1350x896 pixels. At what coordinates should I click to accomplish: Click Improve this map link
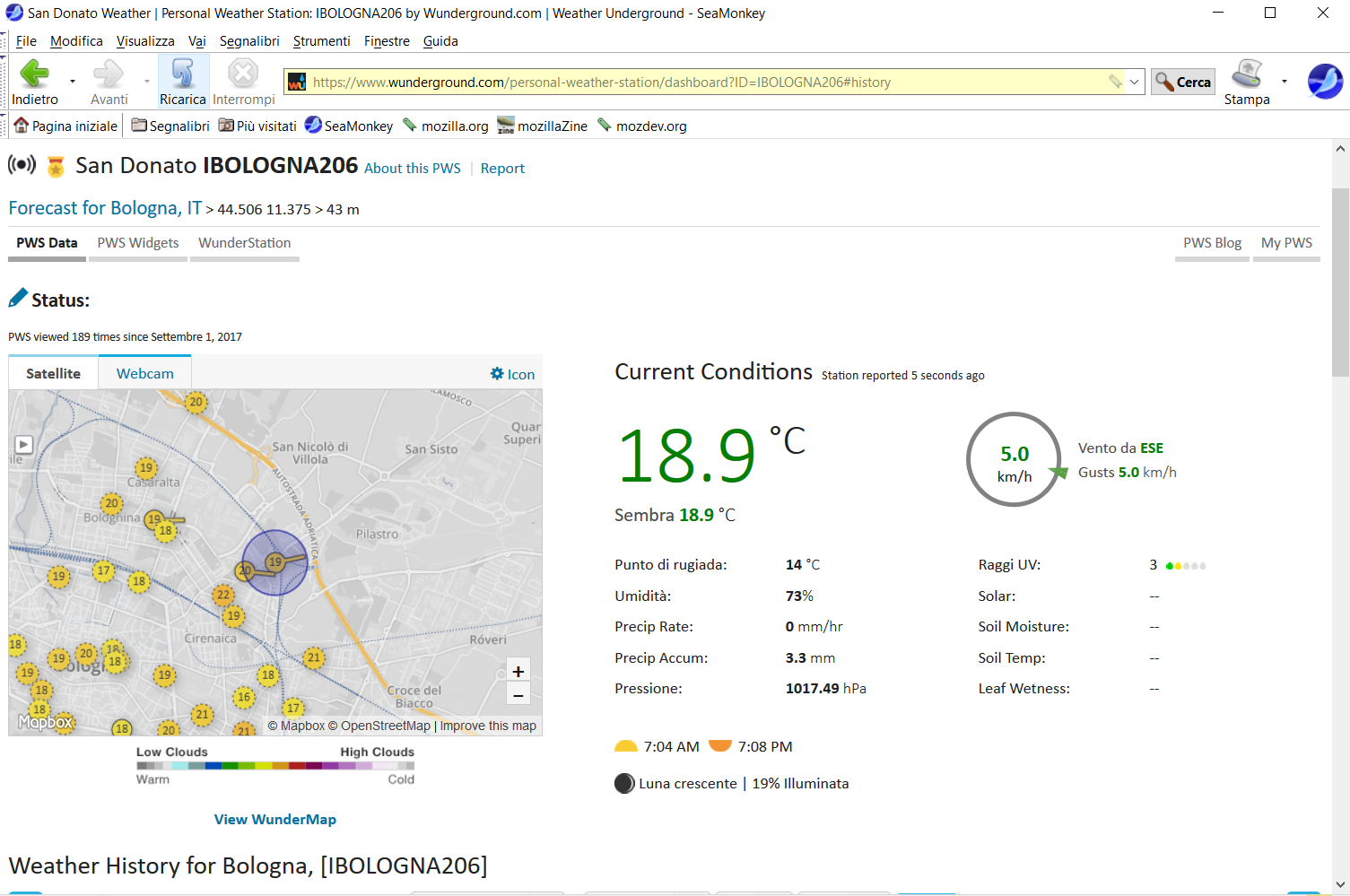[x=488, y=726]
